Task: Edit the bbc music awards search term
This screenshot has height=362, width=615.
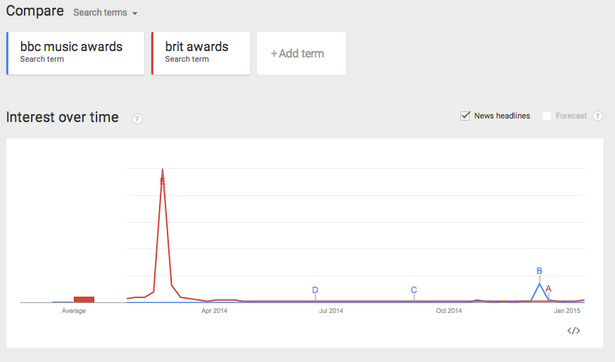Action: (75, 53)
